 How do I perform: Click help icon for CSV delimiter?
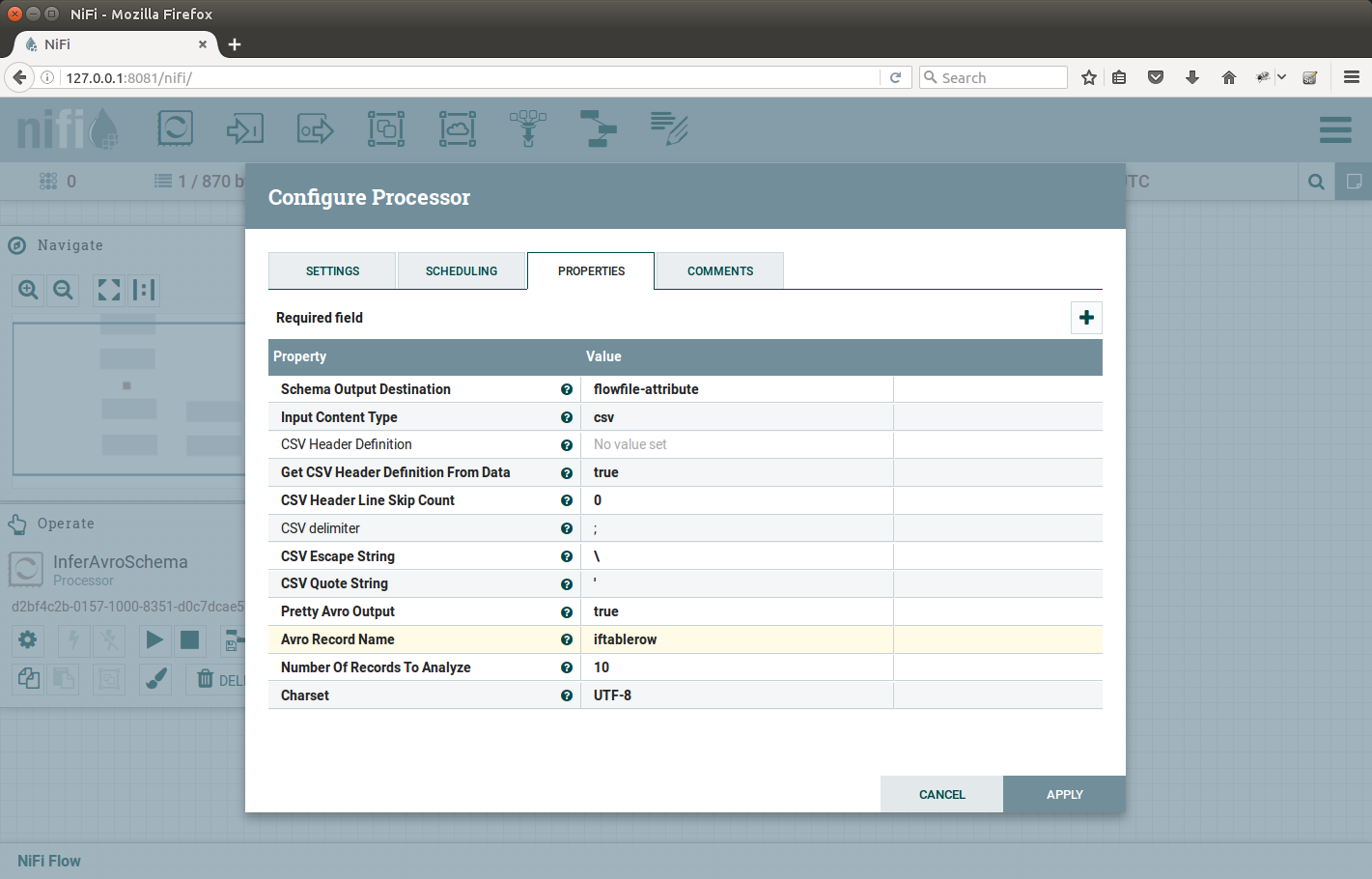tap(567, 528)
